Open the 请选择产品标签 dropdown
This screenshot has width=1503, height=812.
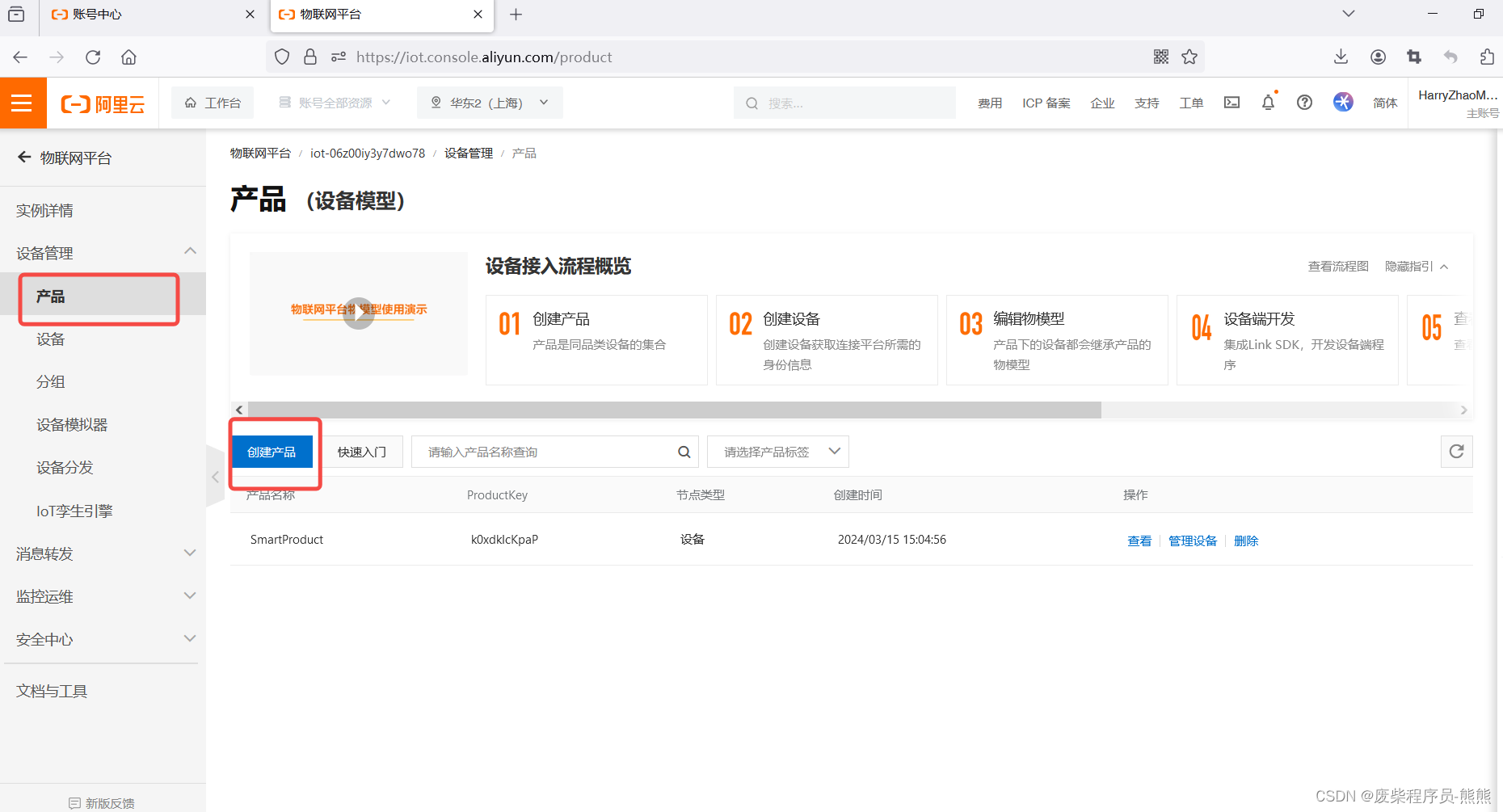(x=777, y=452)
